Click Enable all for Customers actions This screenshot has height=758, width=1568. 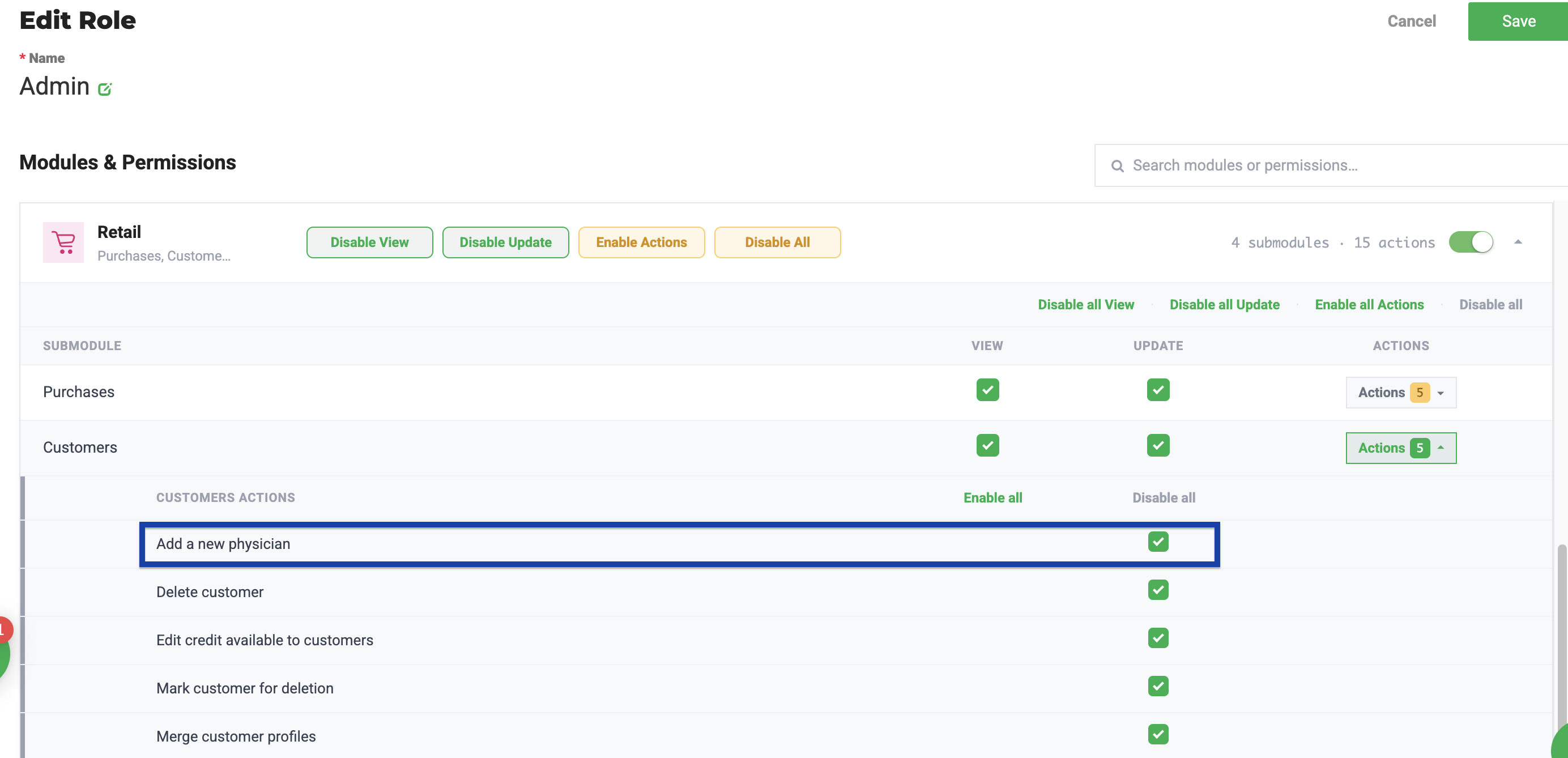993,497
